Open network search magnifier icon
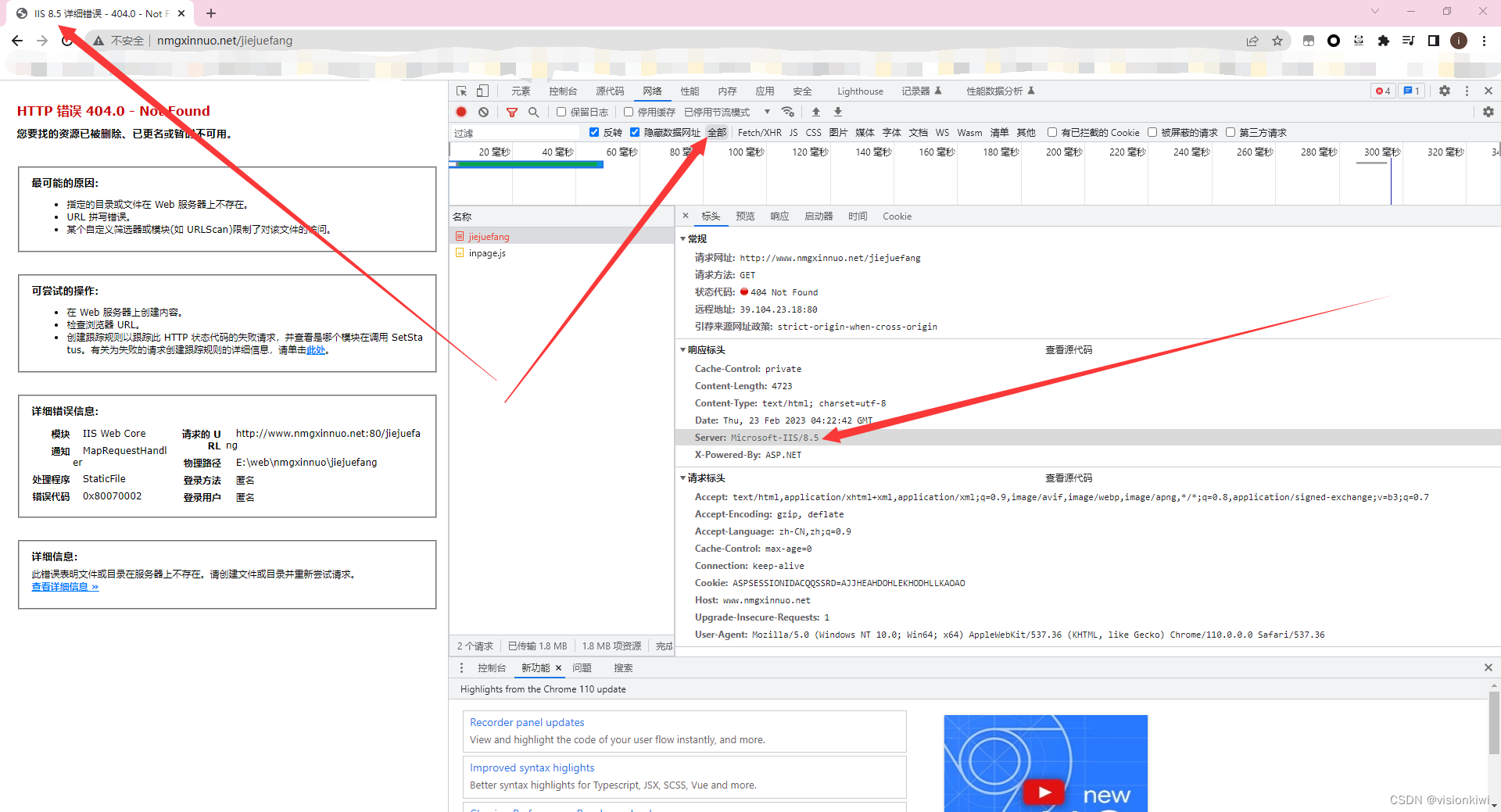 click(x=534, y=112)
